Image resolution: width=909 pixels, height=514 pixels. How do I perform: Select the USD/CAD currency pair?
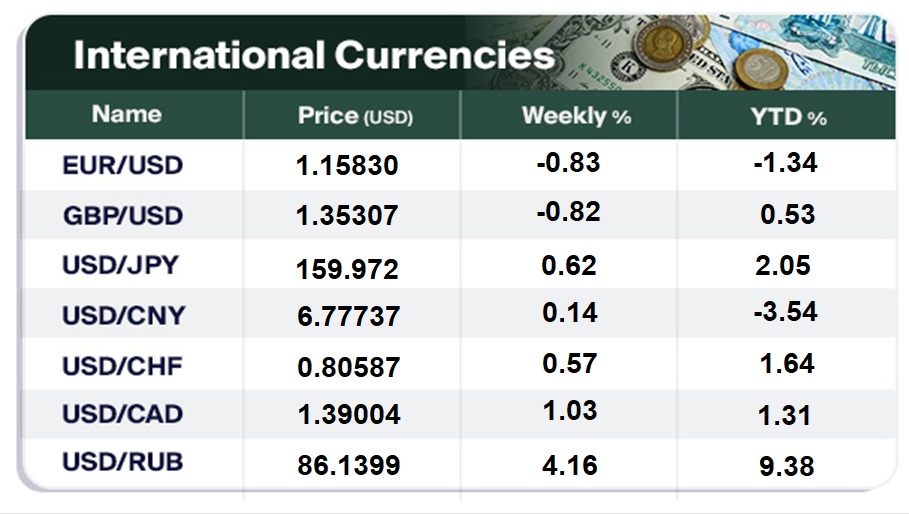tap(122, 414)
